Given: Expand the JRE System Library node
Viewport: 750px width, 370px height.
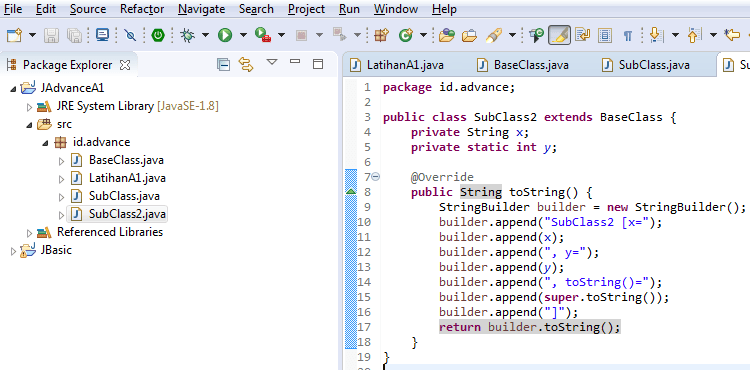Looking at the screenshot, I should click(x=30, y=107).
